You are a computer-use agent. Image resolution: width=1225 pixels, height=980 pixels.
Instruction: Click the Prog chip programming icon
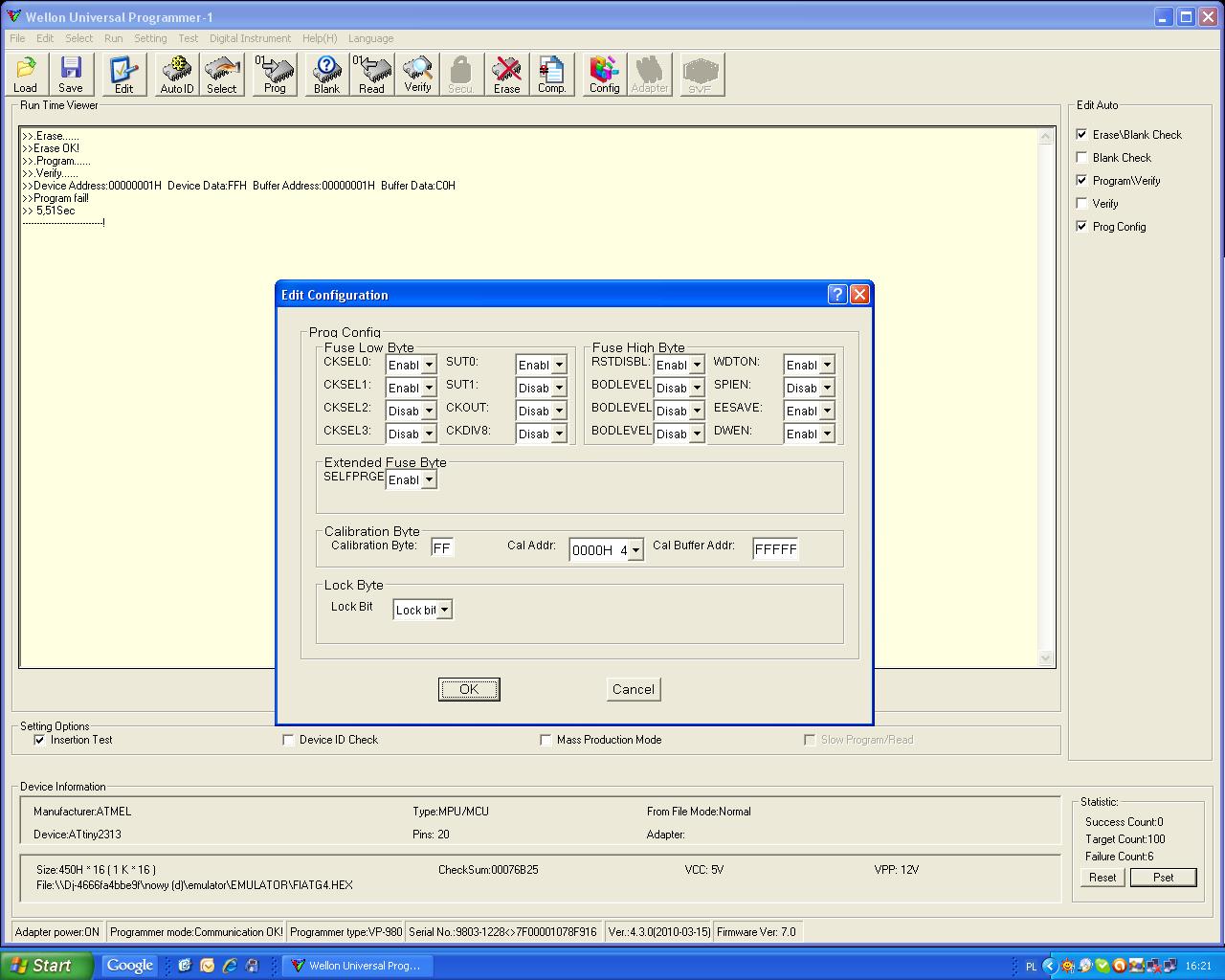tap(275, 75)
